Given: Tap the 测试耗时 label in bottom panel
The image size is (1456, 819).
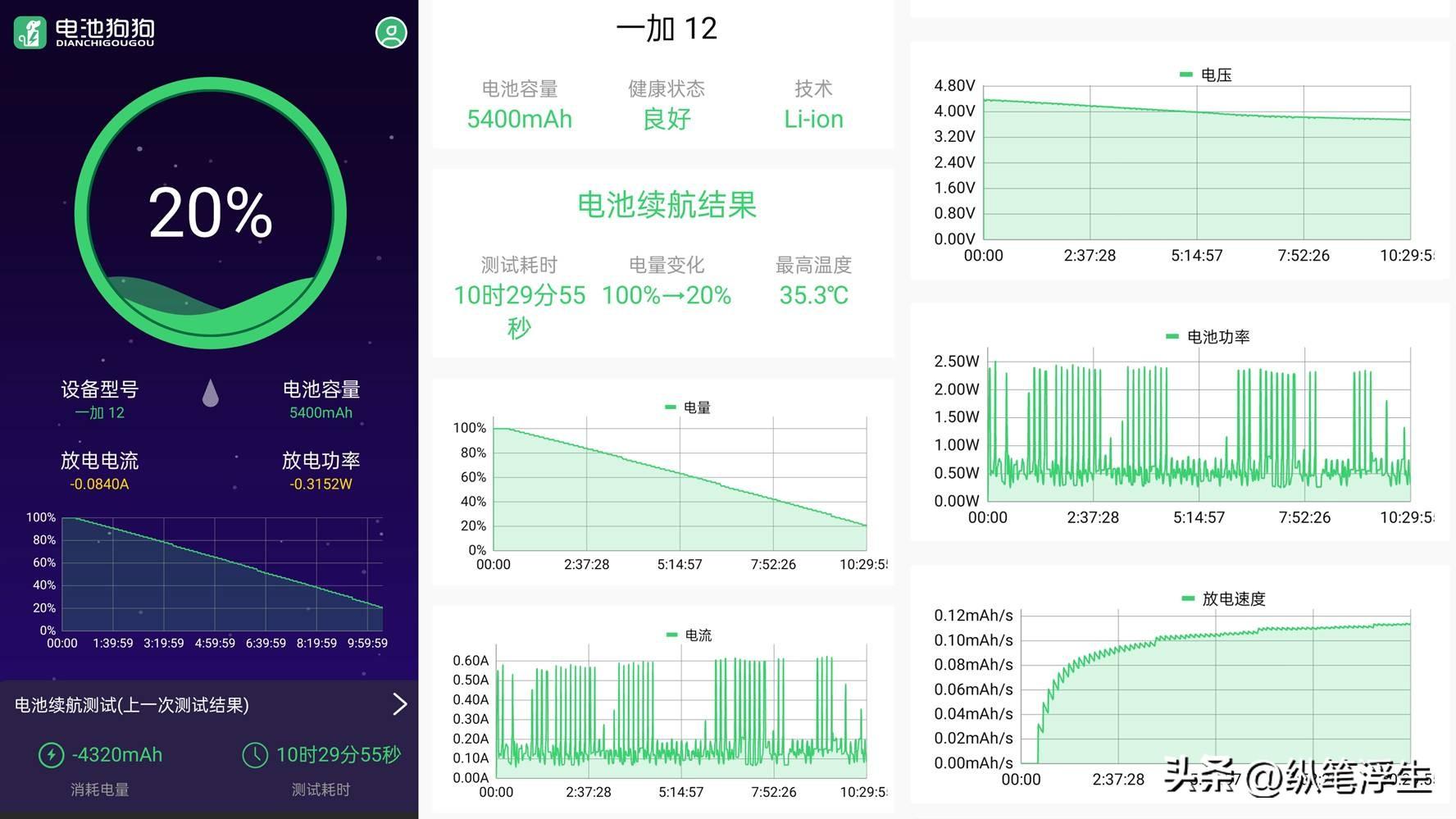Looking at the screenshot, I should click(x=321, y=790).
